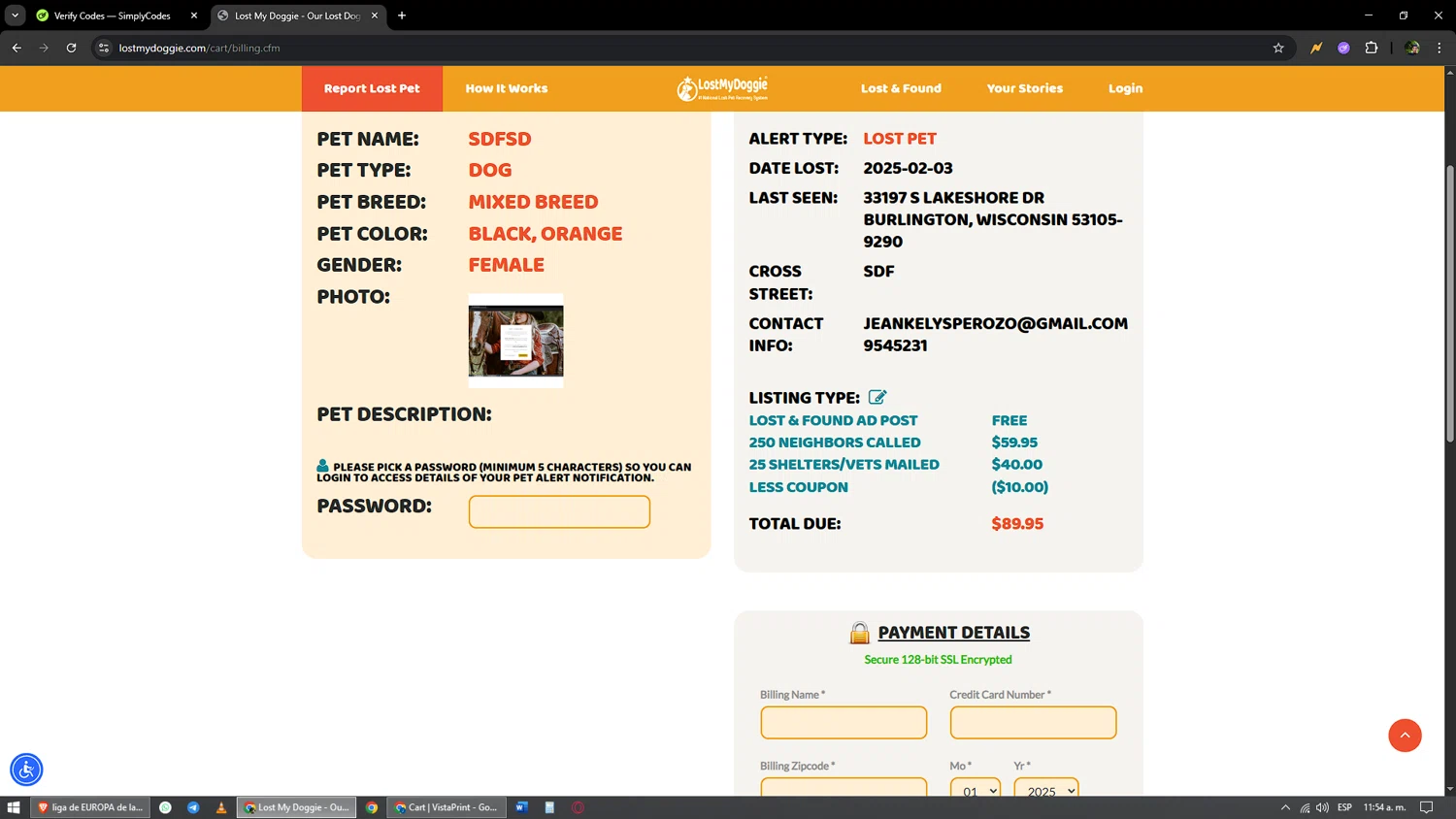Click the Chrome profile avatar icon
The width and height of the screenshot is (1456, 819).
[1412, 48]
